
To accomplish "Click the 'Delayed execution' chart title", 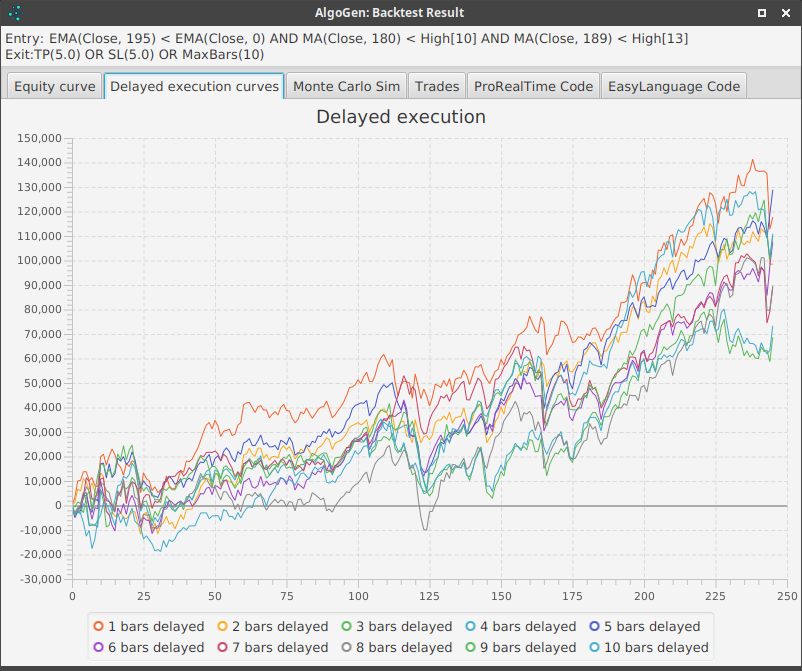I will tap(401, 117).
